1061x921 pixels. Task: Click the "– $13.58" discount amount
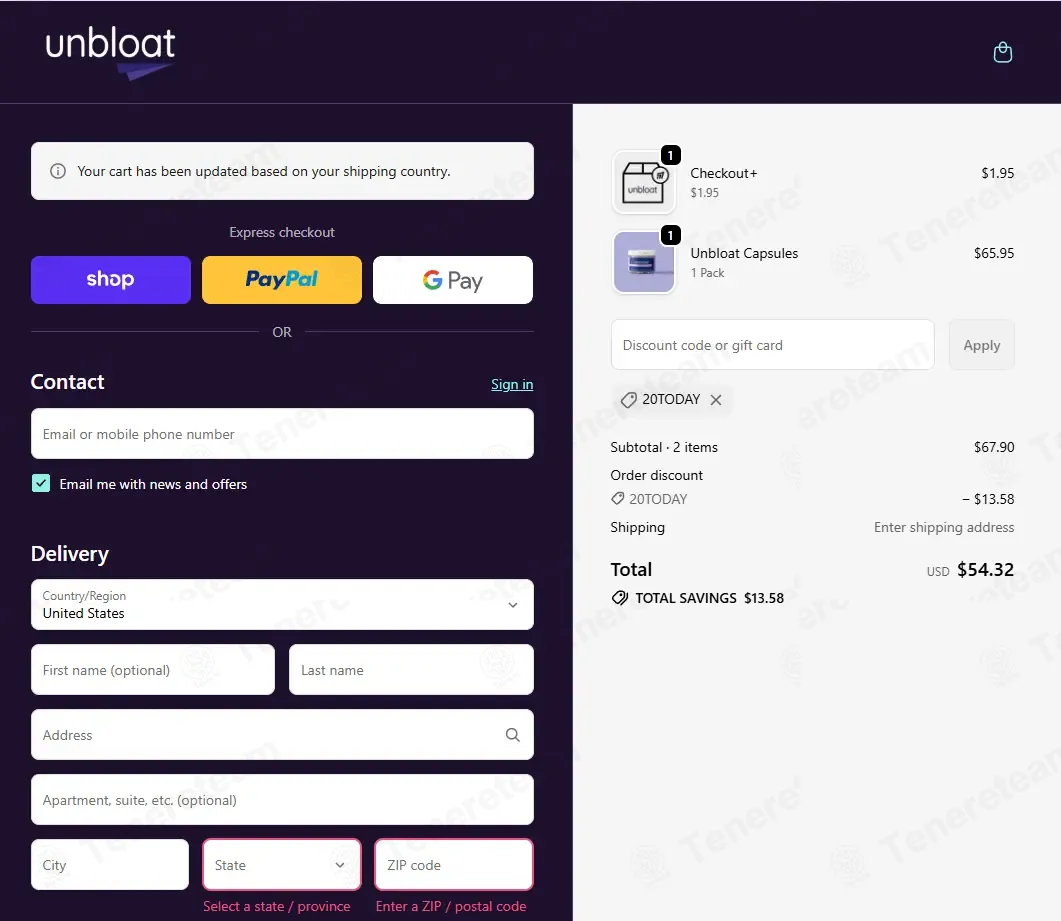click(x=988, y=499)
